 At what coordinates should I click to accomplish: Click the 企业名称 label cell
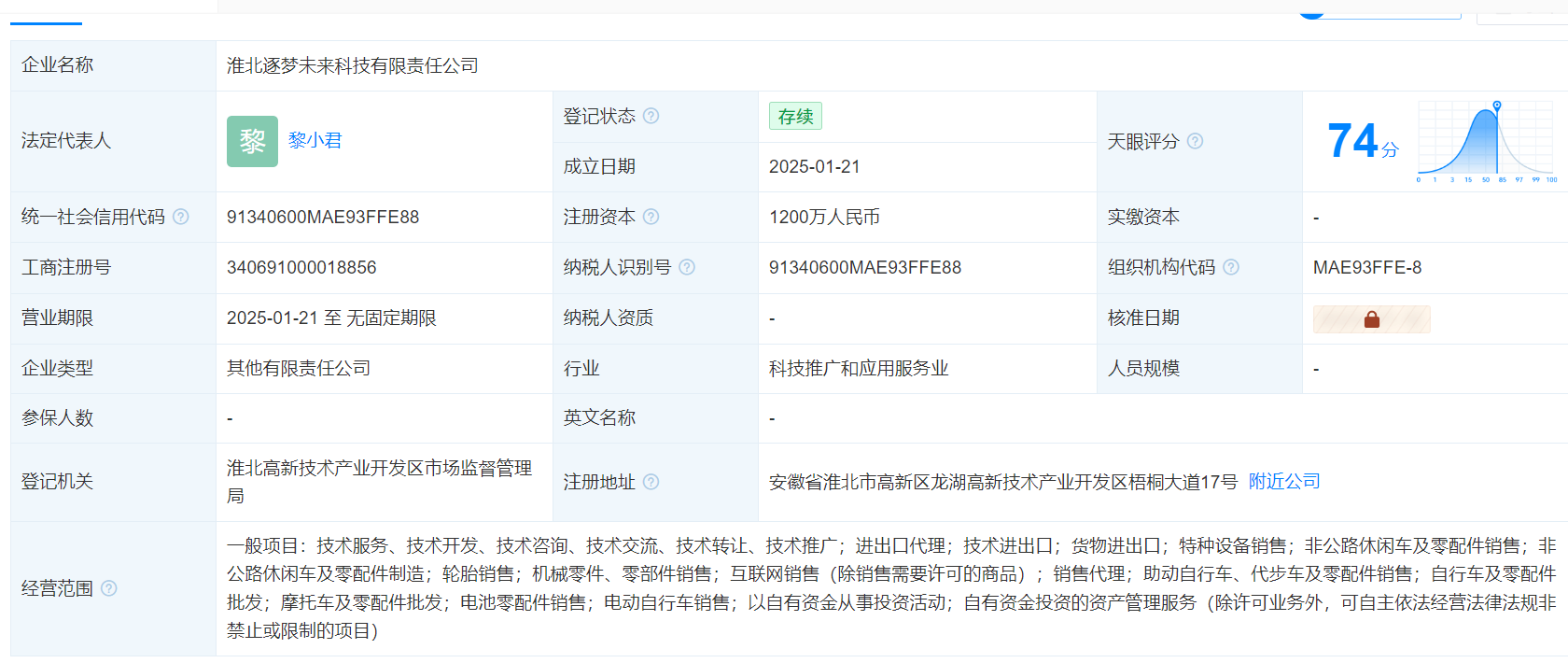tap(113, 65)
